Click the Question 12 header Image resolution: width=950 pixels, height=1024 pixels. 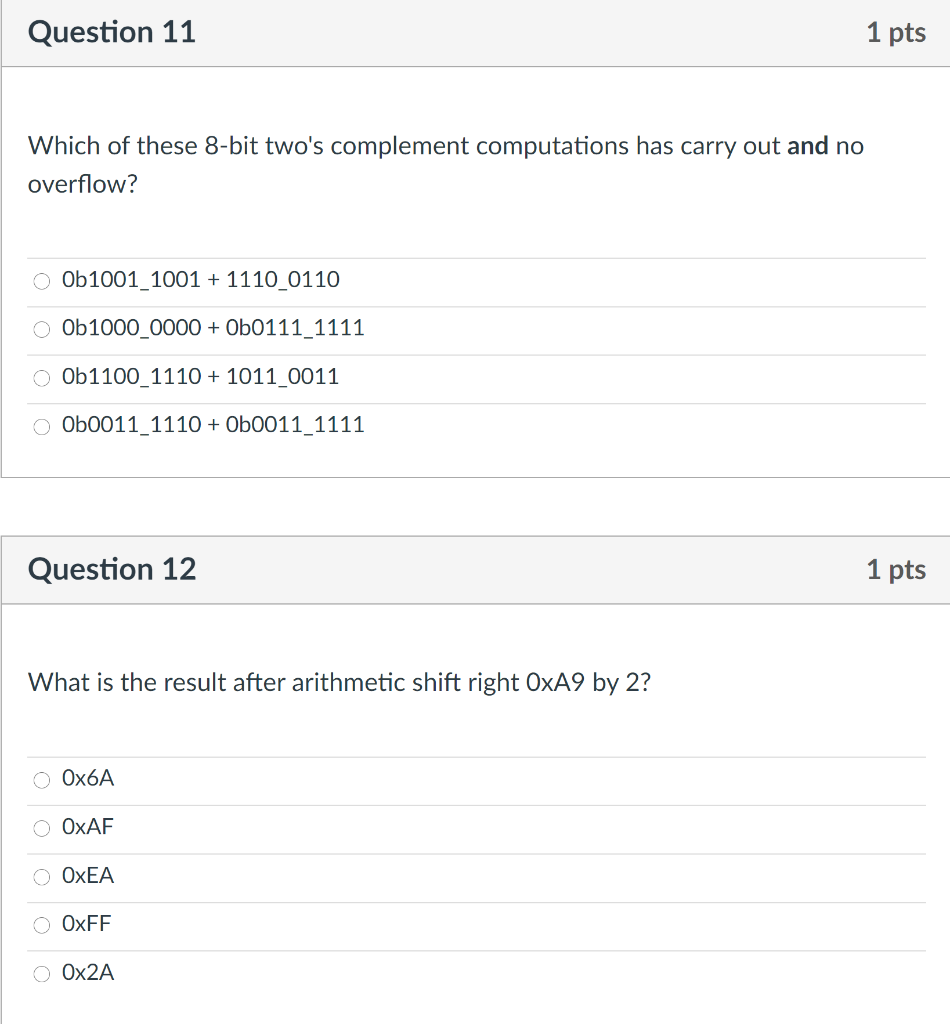[x=113, y=569]
